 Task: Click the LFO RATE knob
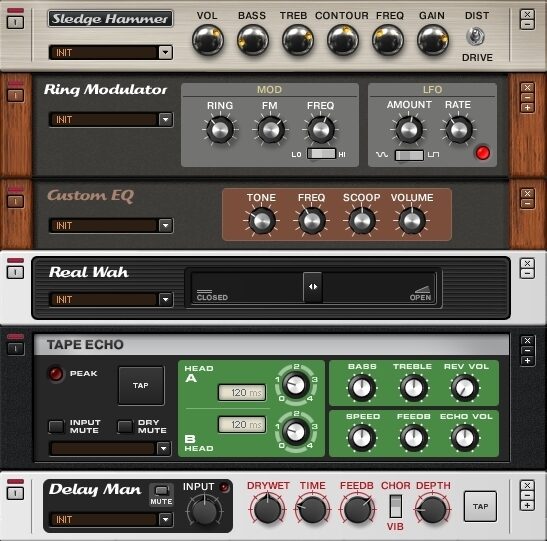tap(459, 130)
